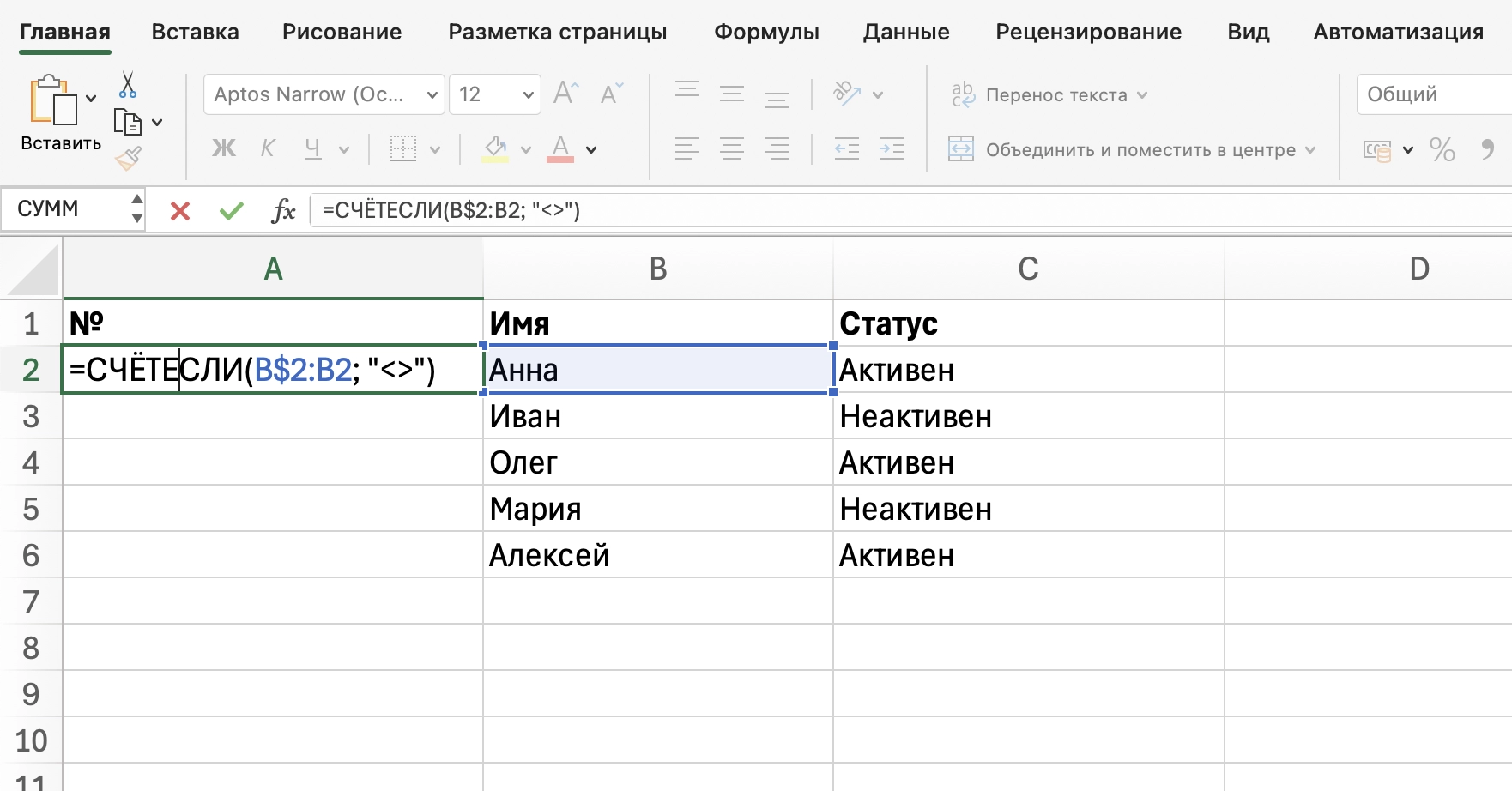Screen dimensions: 1512x791
Task: Click the Increase Font Size icon
Action: [566, 93]
